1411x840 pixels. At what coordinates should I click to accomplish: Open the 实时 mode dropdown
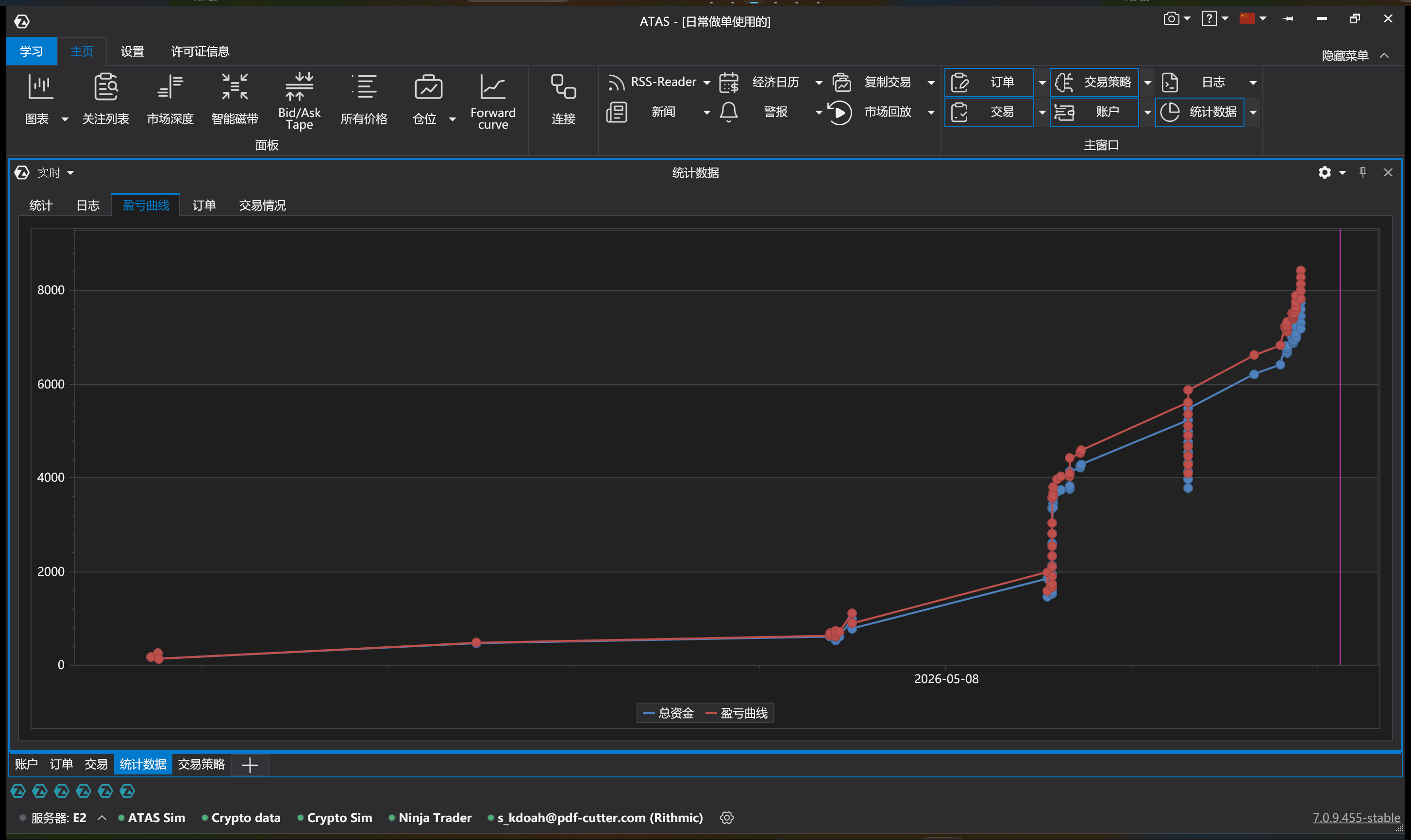click(x=55, y=173)
